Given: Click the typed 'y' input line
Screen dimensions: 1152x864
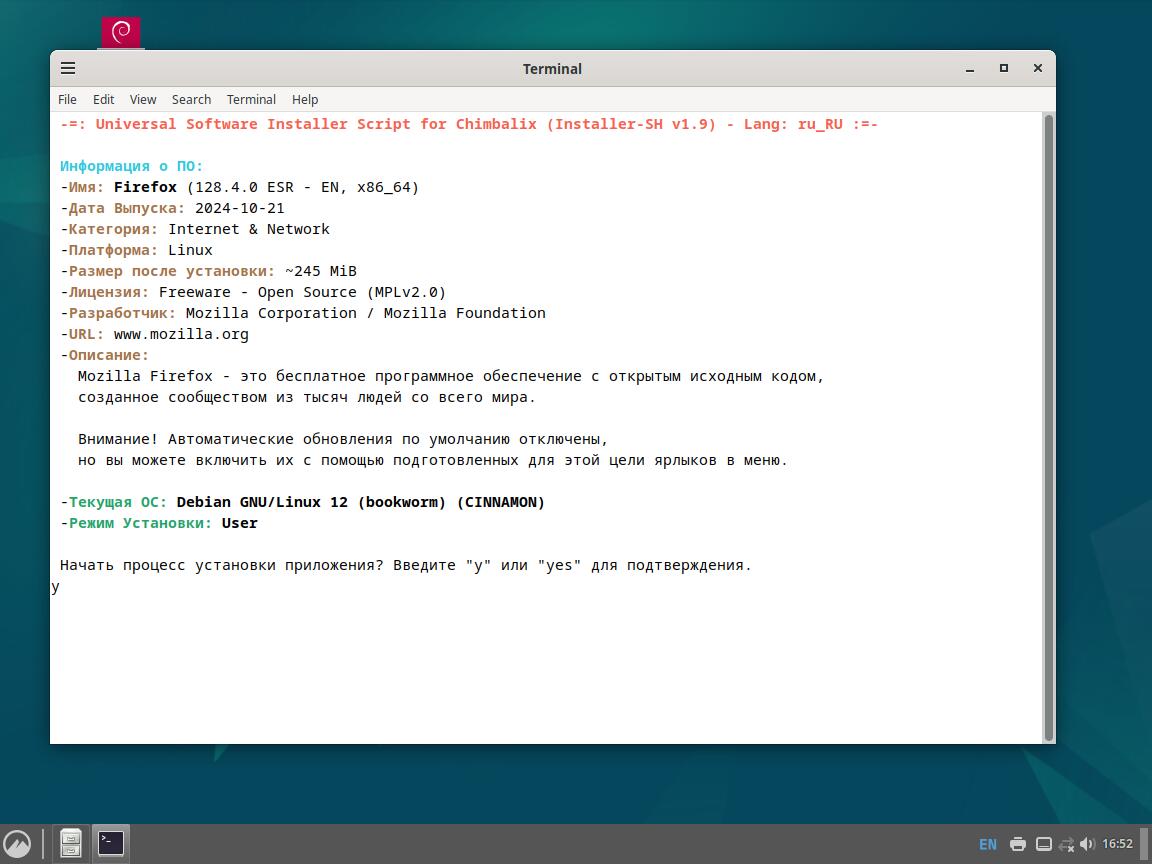Looking at the screenshot, I should (56, 587).
